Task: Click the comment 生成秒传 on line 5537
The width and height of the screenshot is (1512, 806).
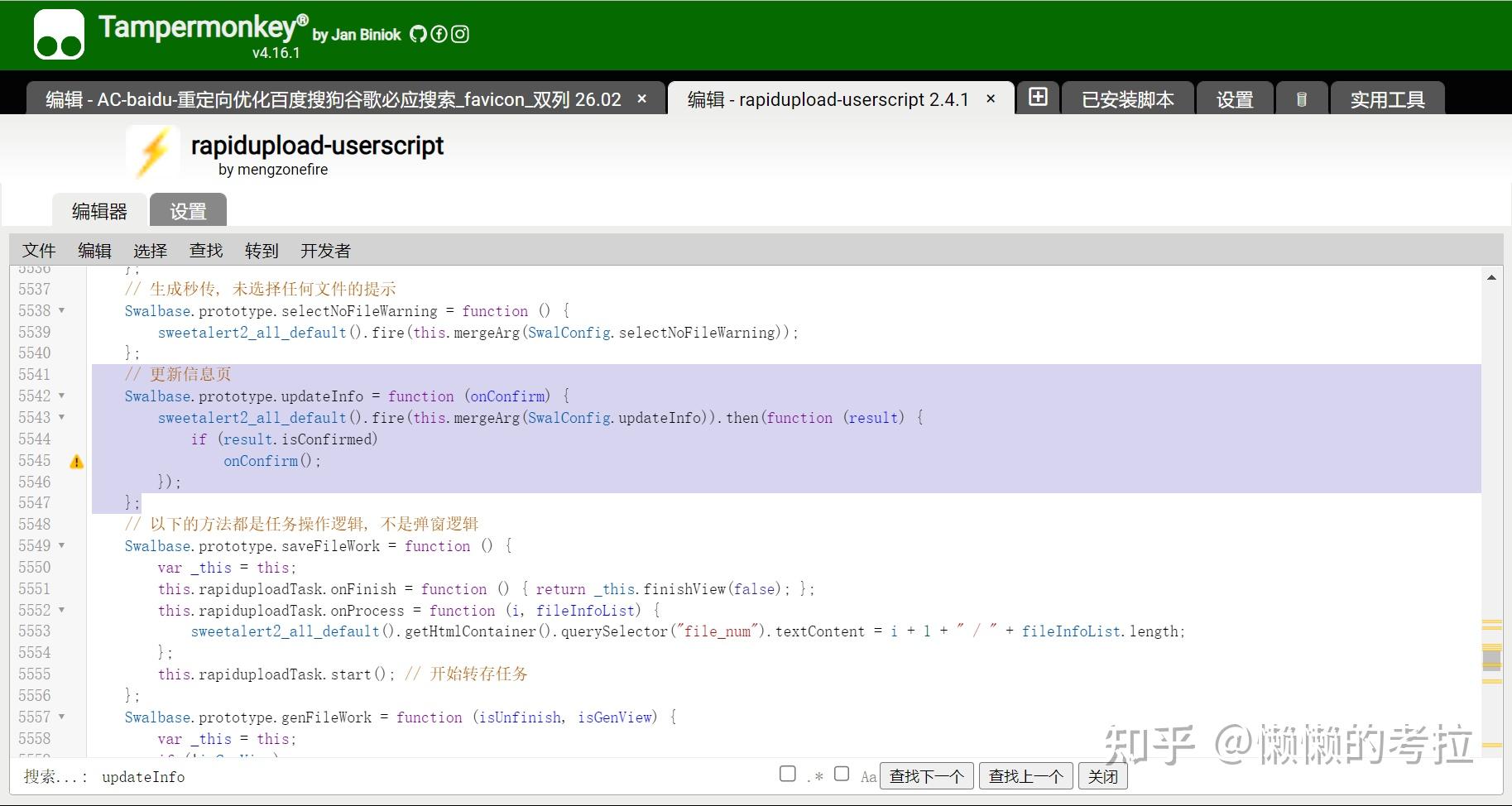Action: (x=261, y=290)
